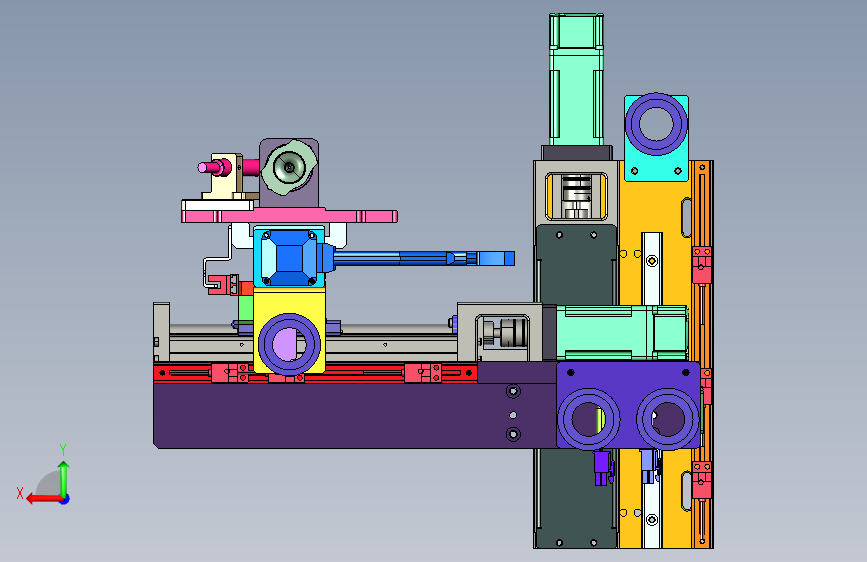Select the small purple connector at the bottom
The width and height of the screenshot is (867, 562).
602,468
